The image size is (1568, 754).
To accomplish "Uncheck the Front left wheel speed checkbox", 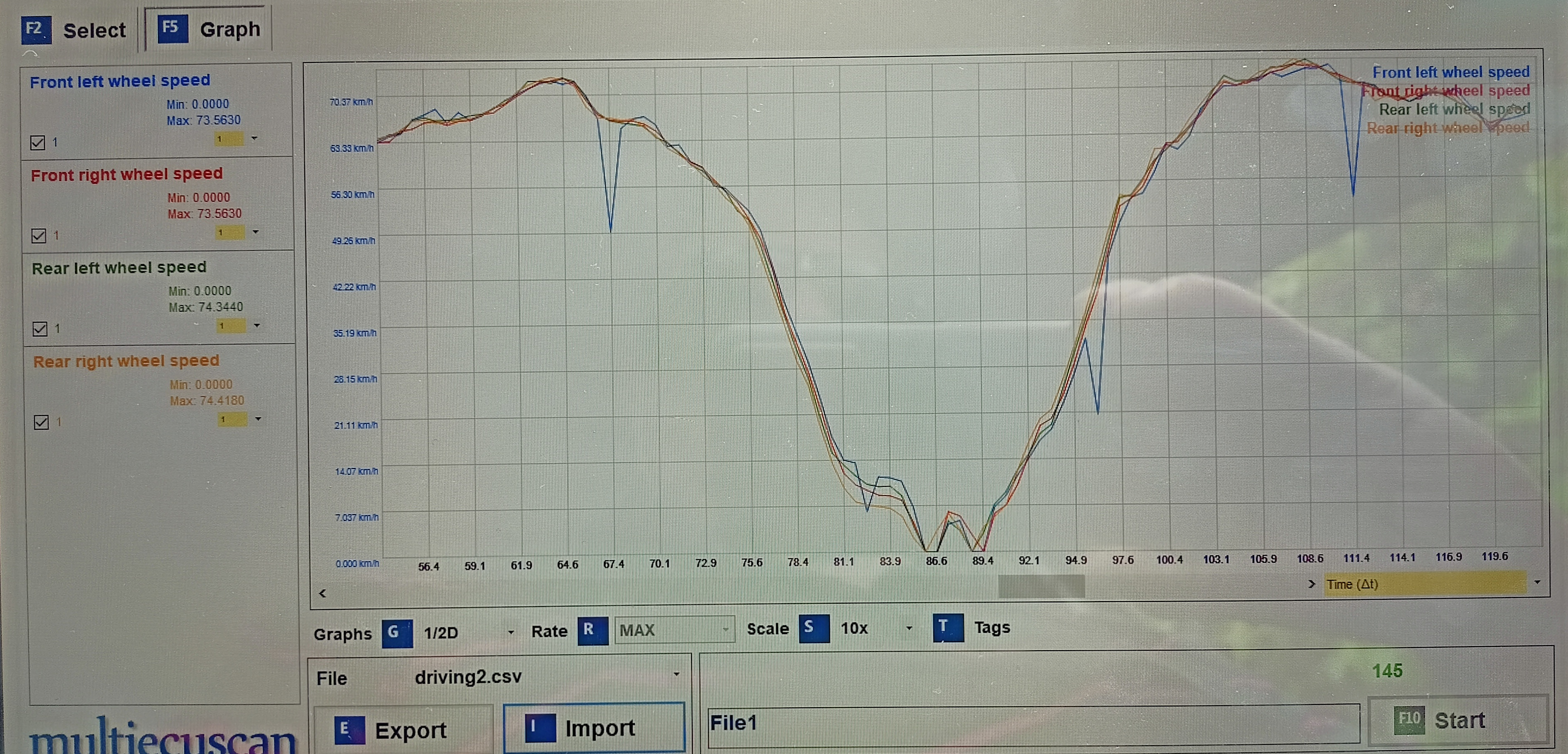I will tap(38, 143).
